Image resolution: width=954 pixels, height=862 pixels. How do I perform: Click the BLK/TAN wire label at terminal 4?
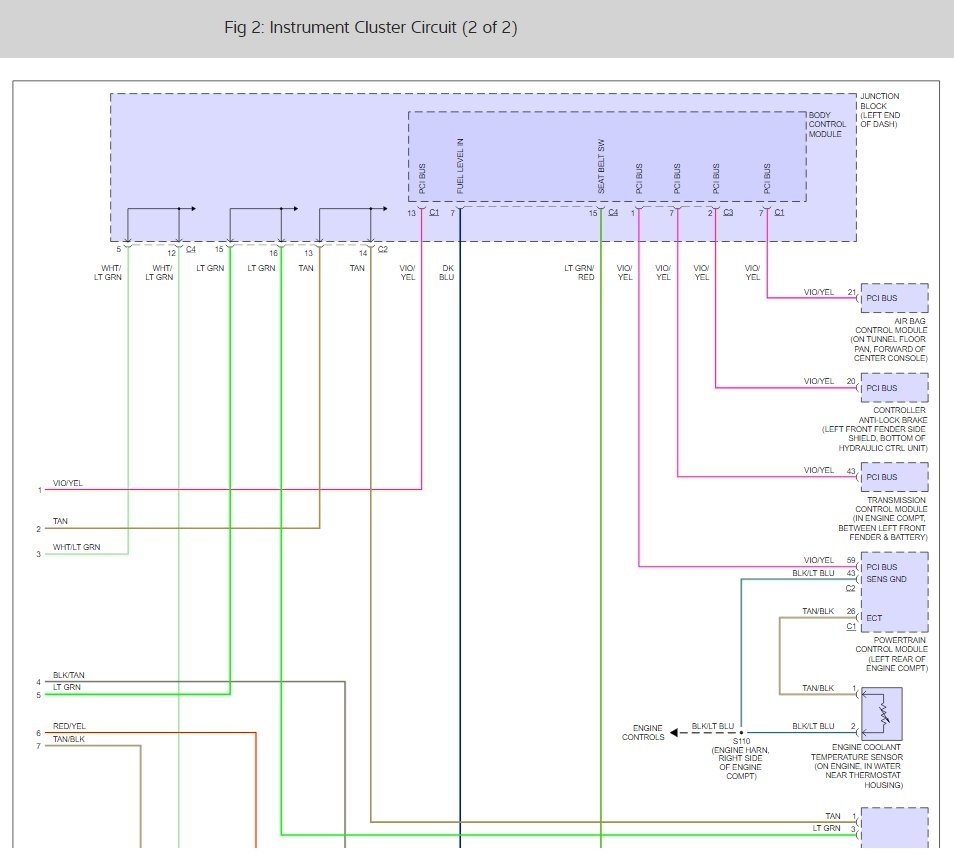click(68, 675)
